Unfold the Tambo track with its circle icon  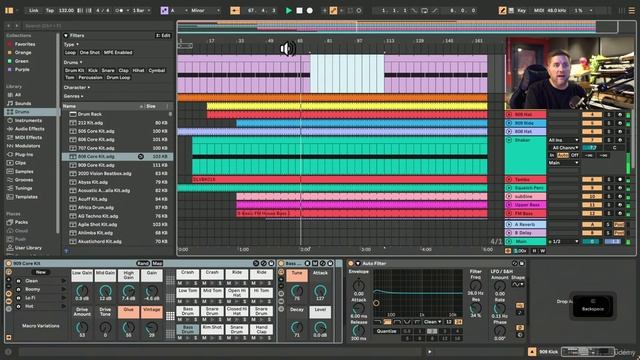[509, 180]
